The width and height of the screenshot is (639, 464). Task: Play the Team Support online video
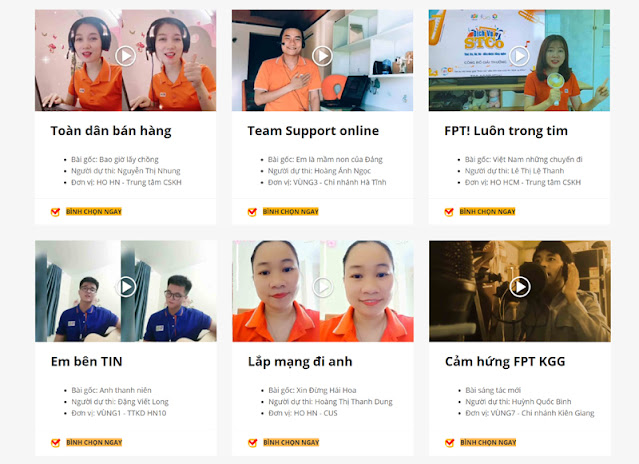click(x=322, y=56)
